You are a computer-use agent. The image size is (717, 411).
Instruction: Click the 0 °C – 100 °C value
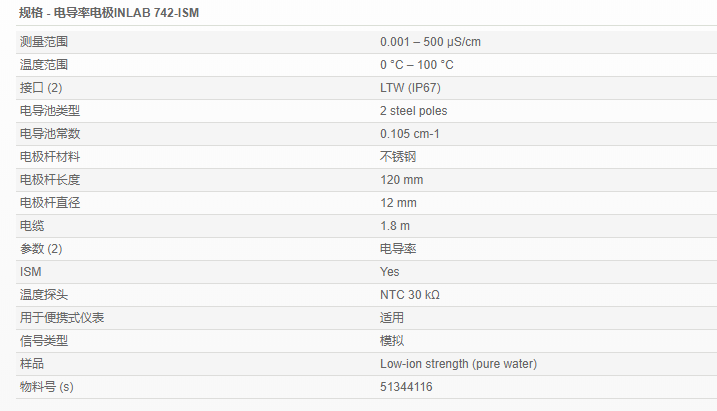tap(417, 64)
